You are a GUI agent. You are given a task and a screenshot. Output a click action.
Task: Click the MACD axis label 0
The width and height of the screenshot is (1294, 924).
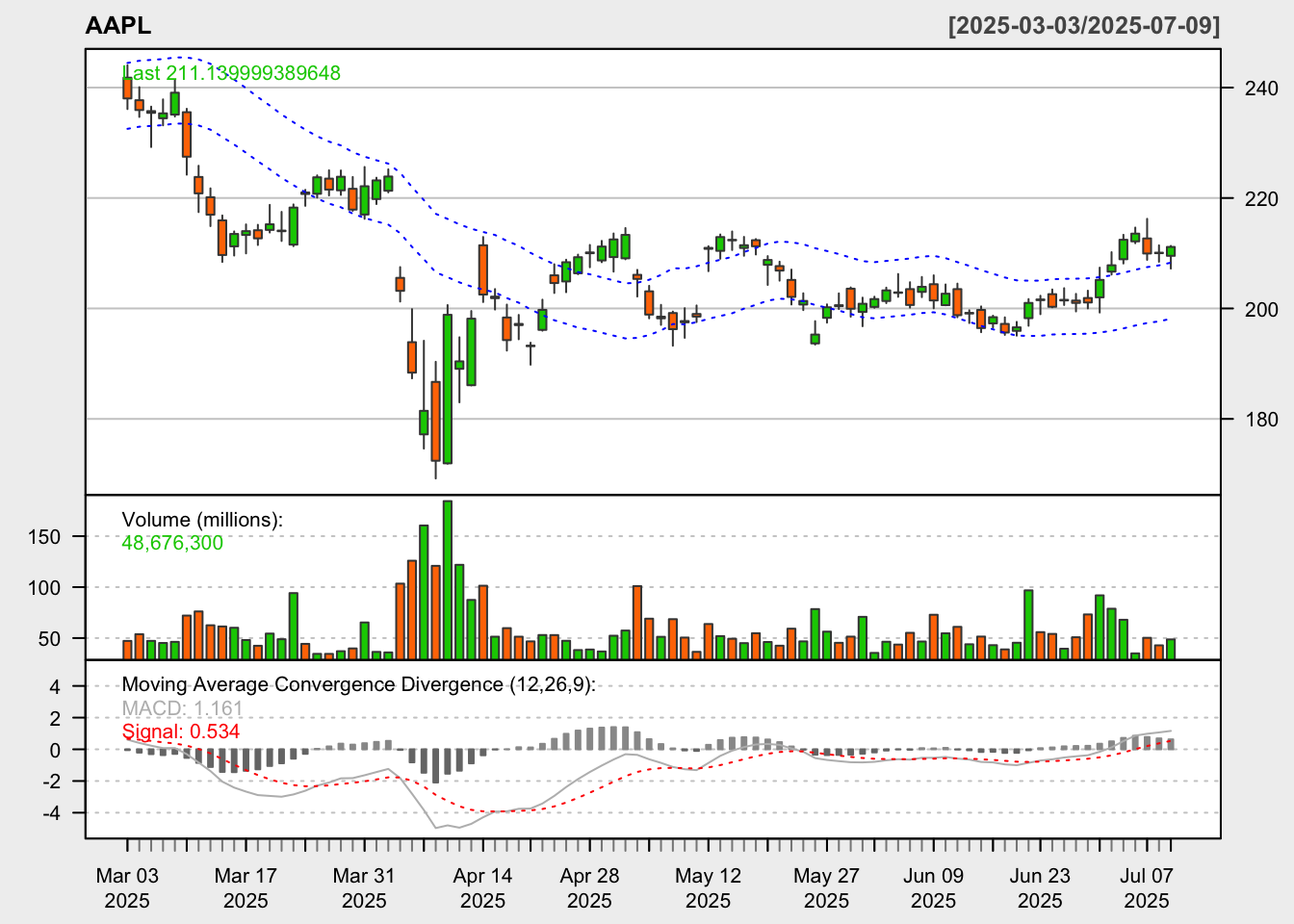click(55, 751)
